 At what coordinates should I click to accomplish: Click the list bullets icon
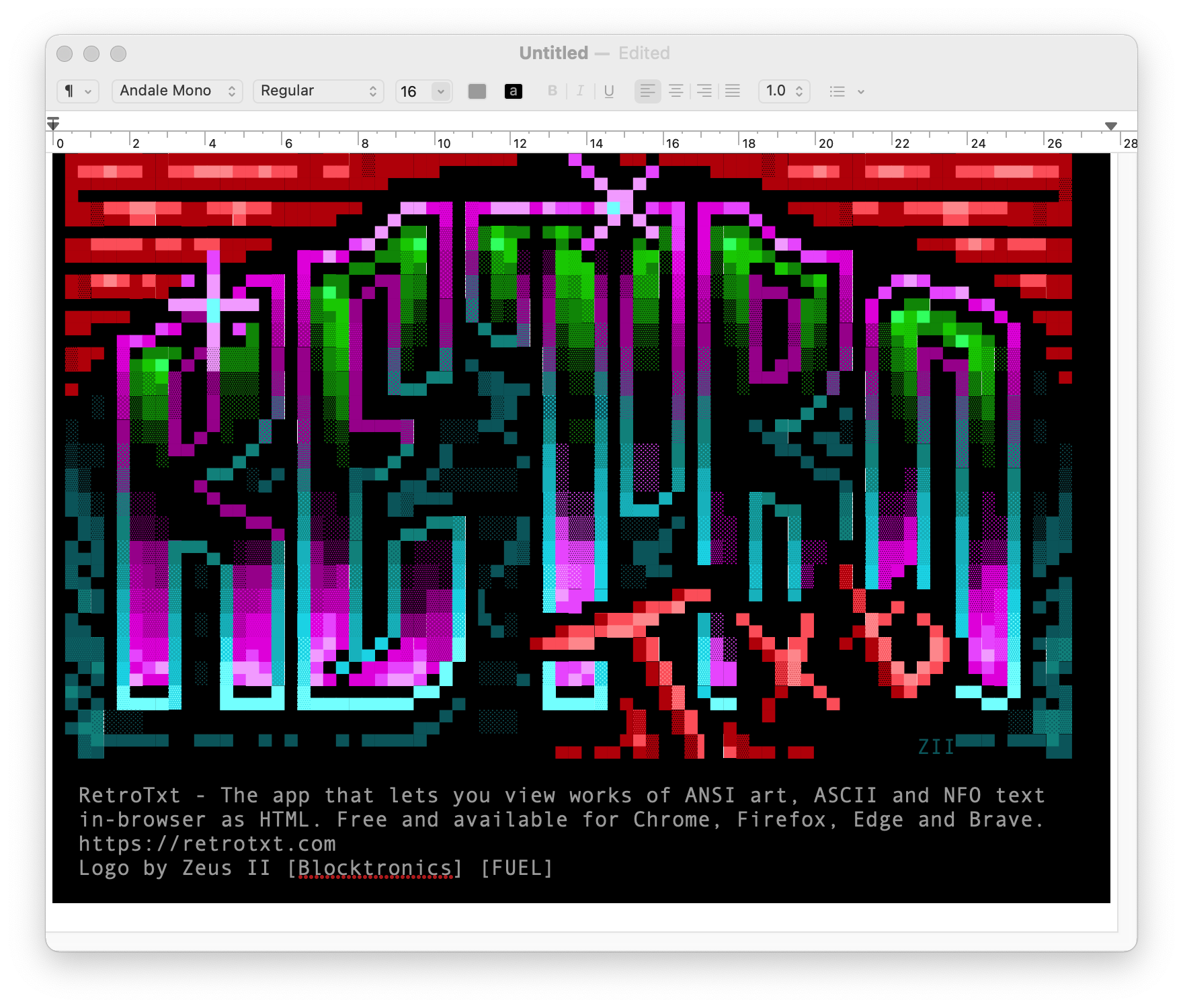tap(837, 91)
